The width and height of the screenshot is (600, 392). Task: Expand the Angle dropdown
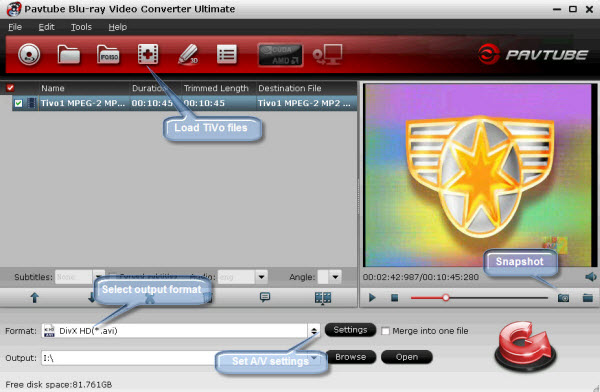point(335,277)
